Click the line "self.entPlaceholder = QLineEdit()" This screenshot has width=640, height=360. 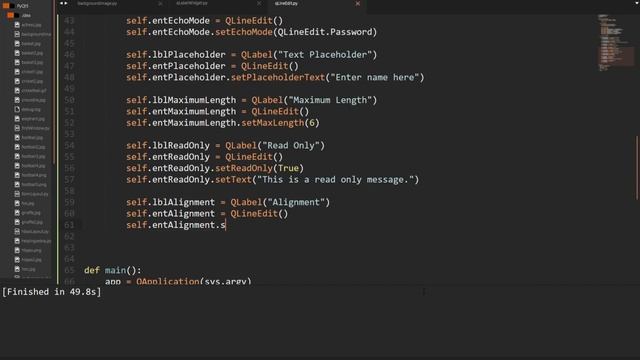(x=212, y=66)
